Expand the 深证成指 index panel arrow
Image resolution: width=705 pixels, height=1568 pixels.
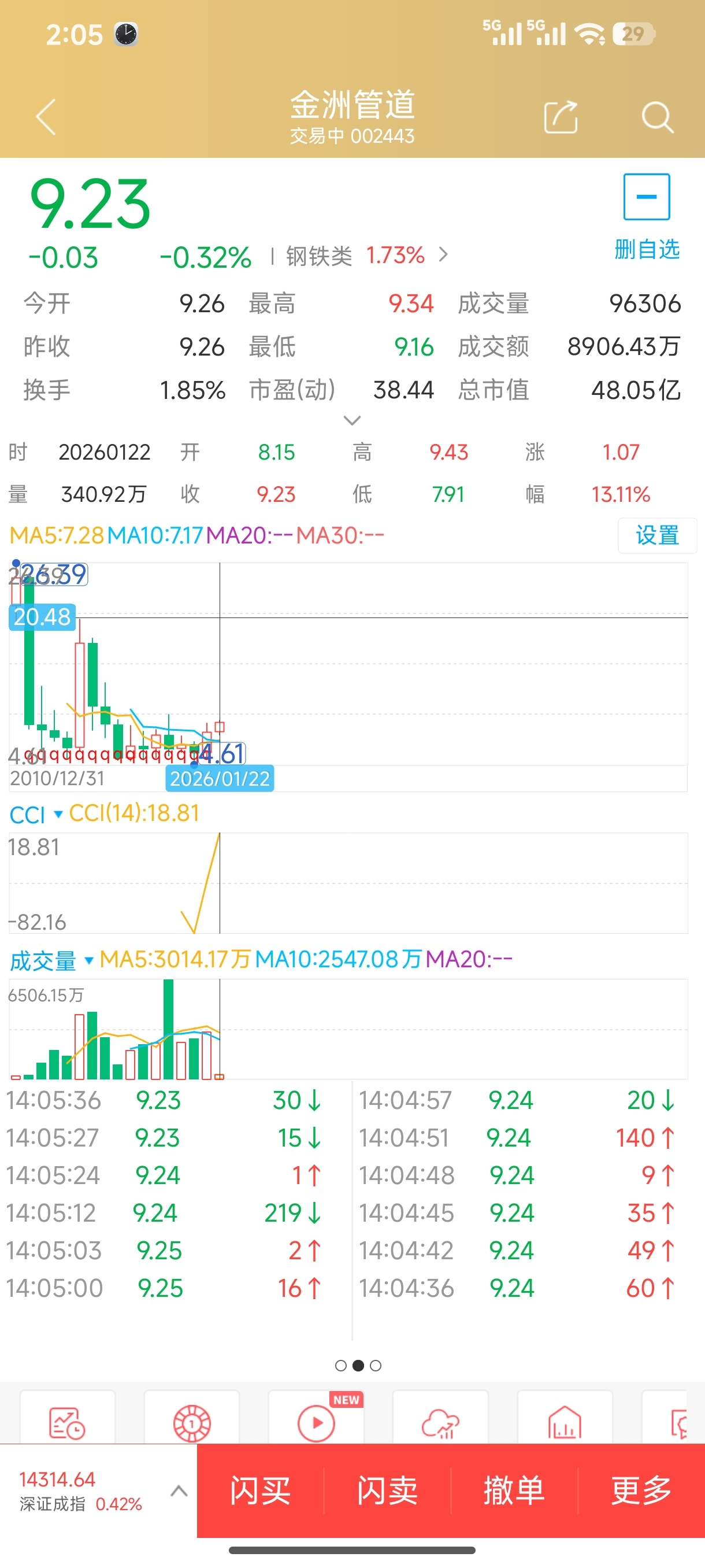tap(178, 1491)
